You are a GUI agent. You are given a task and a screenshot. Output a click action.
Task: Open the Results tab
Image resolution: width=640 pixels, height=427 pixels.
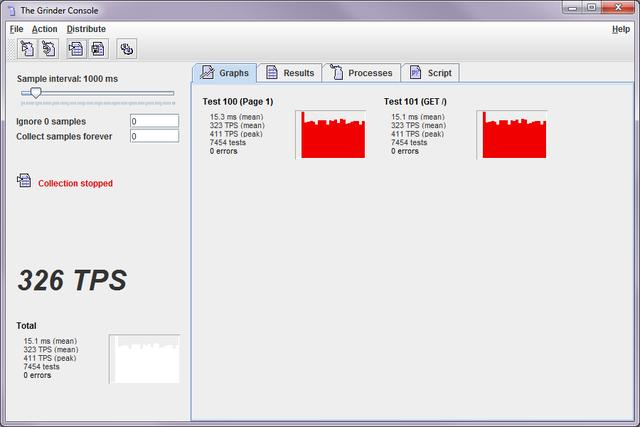tap(289, 73)
